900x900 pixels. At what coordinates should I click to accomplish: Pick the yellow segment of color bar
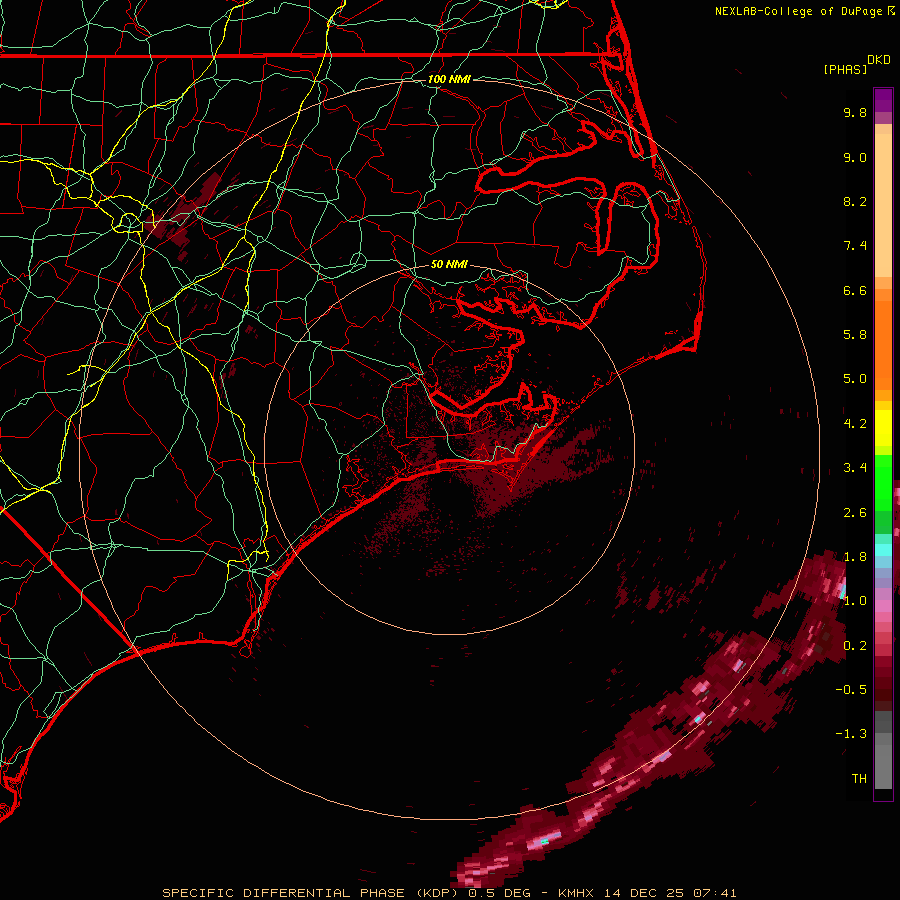coord(883,428)
